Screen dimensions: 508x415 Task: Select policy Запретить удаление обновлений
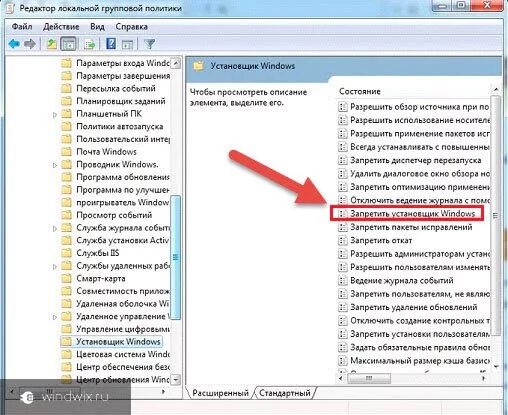click(408, 307)
